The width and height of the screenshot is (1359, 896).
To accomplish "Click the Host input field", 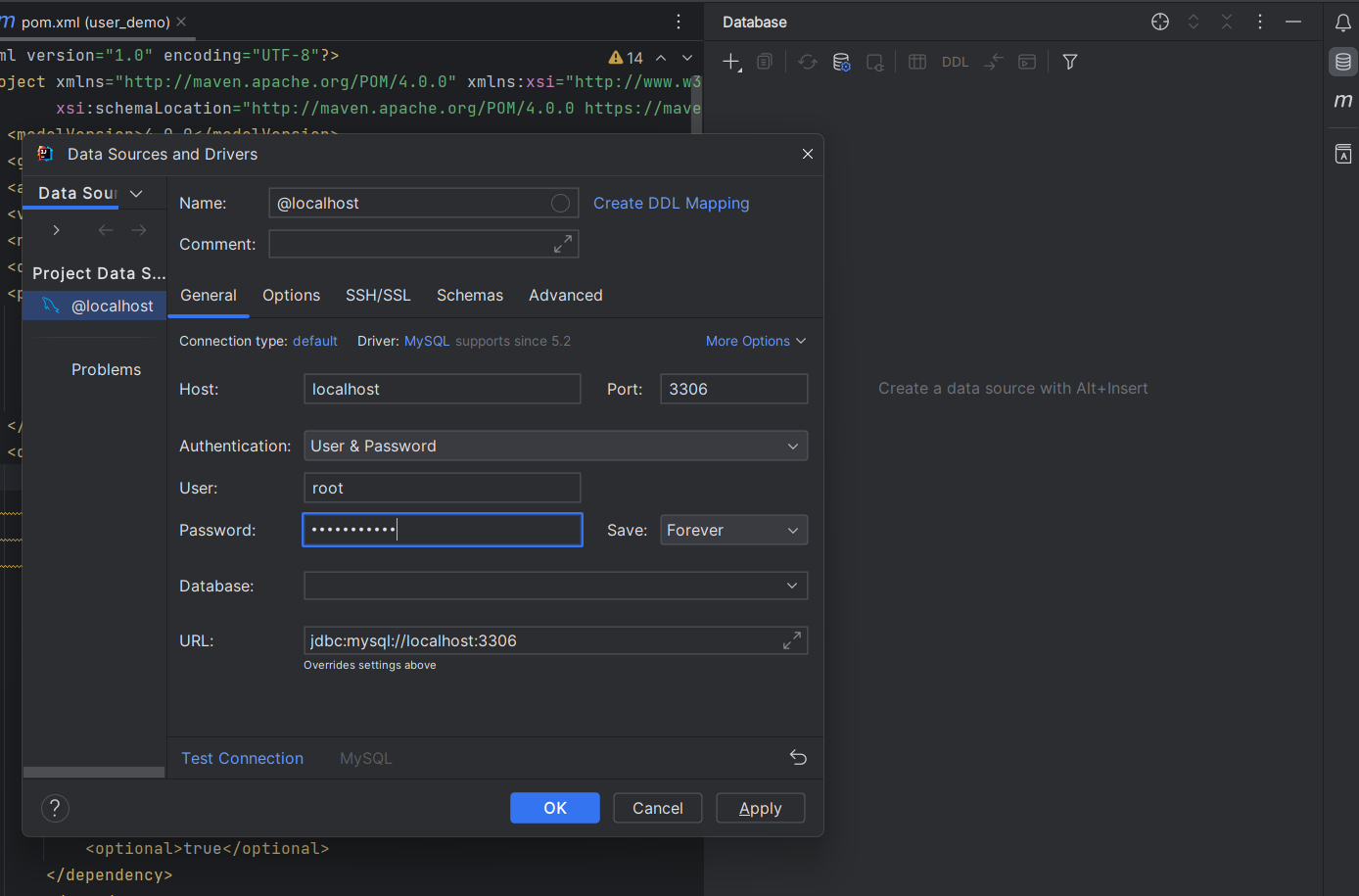I will coord(443,389).
